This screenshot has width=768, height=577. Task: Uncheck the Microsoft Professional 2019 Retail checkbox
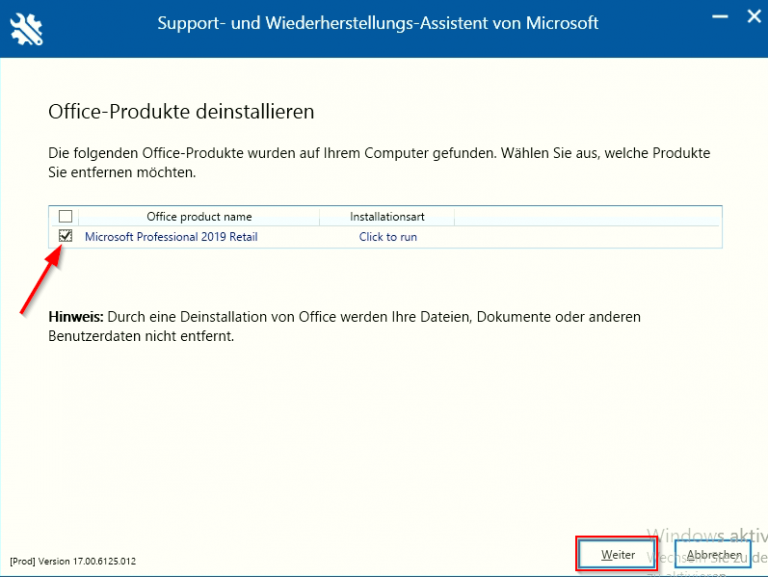click(66, 237)
